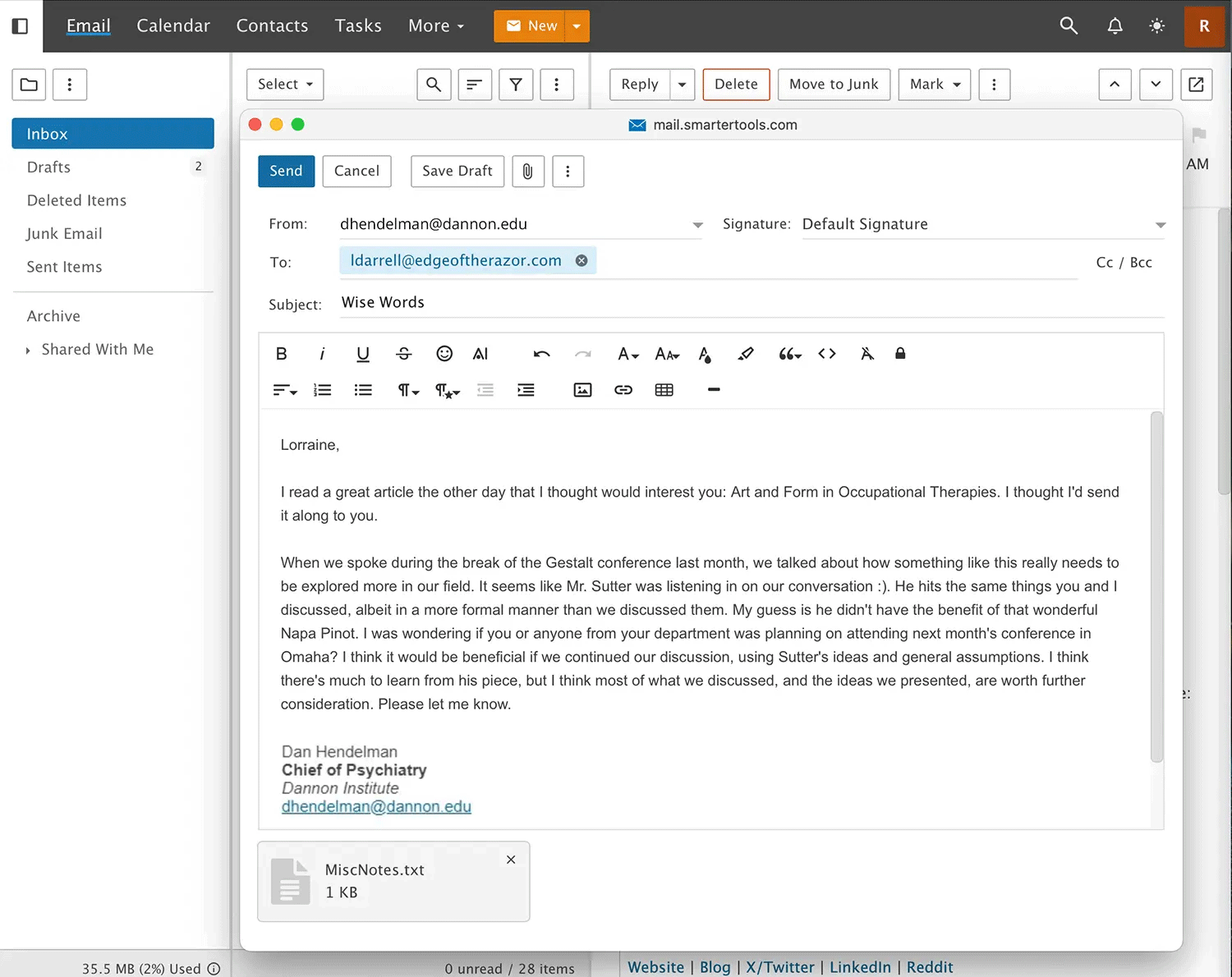Expand the Shared With Me folder
Image resolution: width=1232 pixels, height=977 pixels.
click(28, 349)
